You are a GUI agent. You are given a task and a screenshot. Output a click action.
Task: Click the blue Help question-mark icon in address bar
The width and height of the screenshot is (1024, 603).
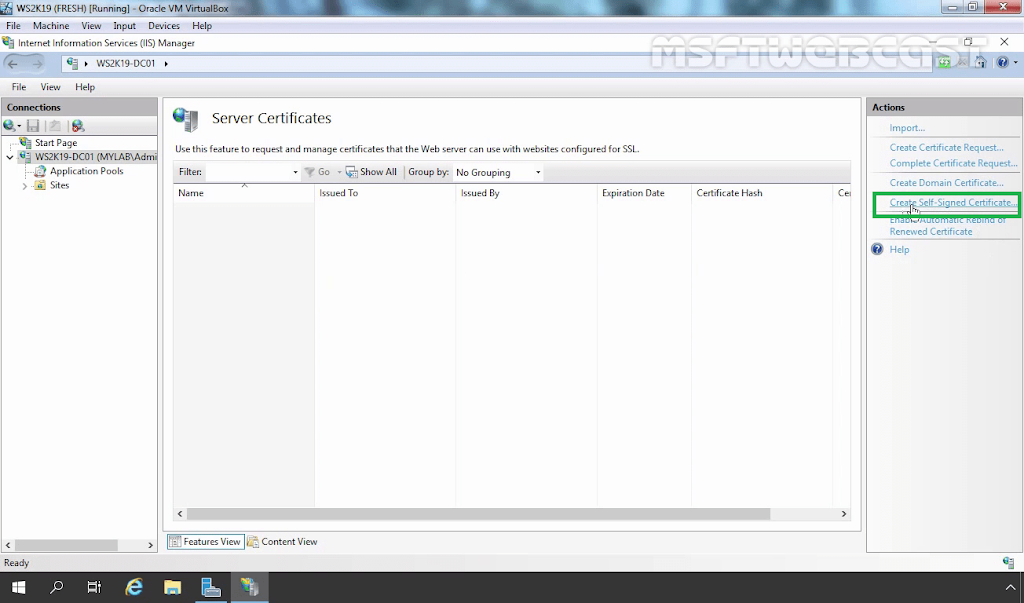pos(1003,63)
